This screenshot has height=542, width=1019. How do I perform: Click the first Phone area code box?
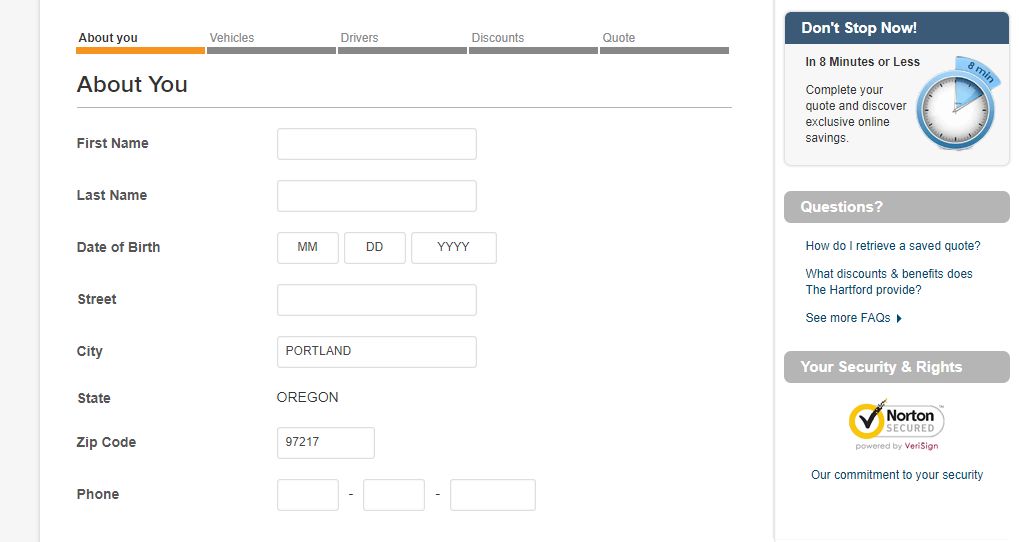(307, 495)
